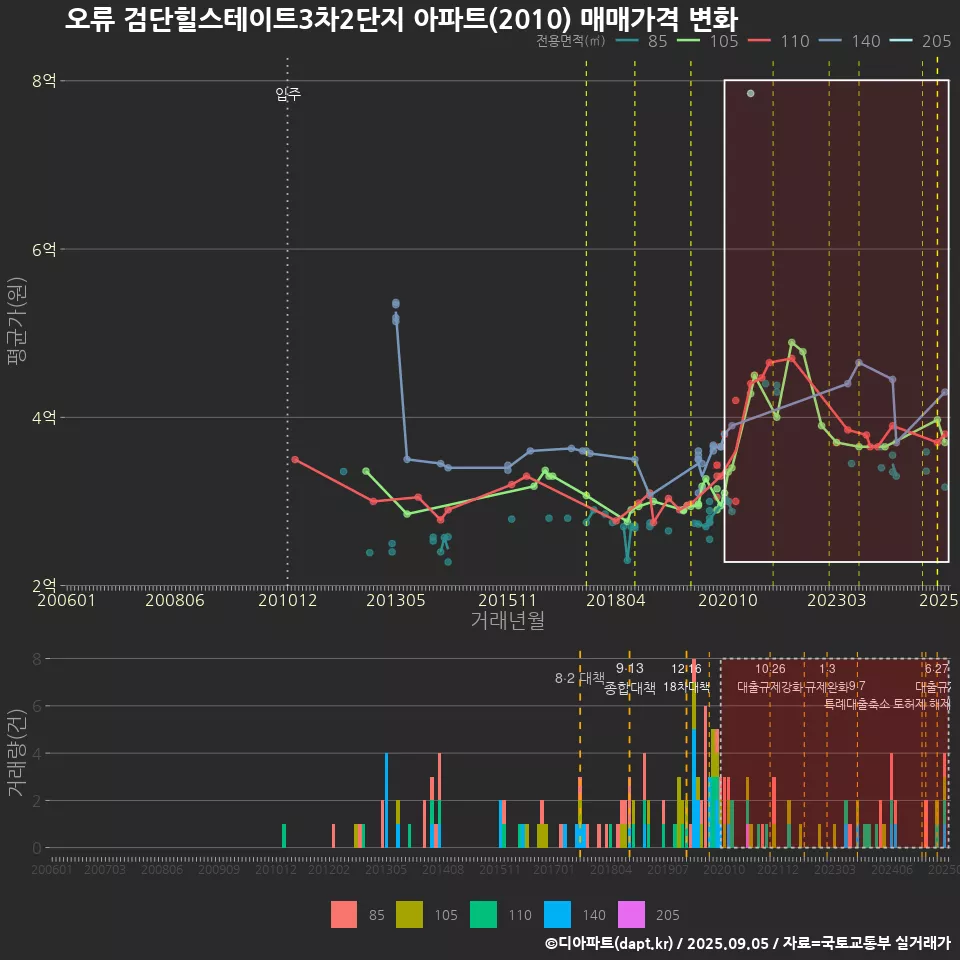This screenshot has width=960, height=960.
Task: Click the 201511 price chart x-axis label
Action: (x=508, y=600)
